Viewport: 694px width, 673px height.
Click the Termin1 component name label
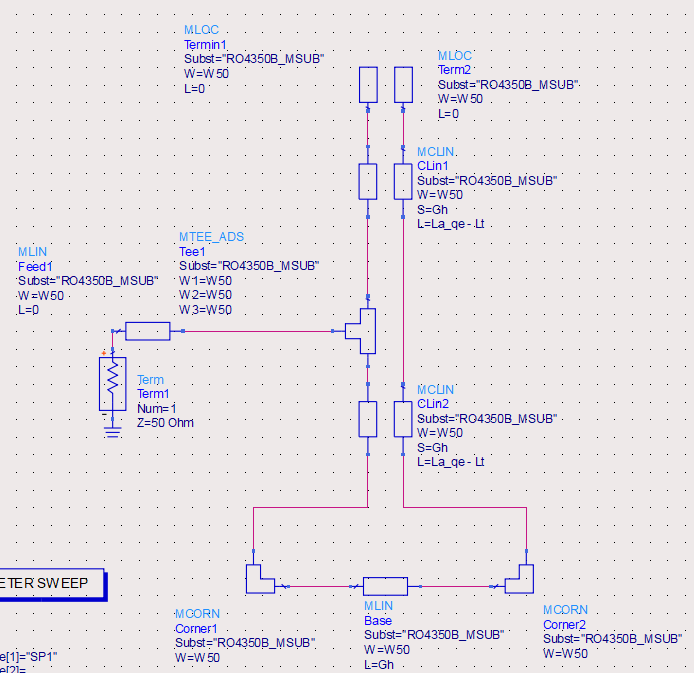point(205,45)
